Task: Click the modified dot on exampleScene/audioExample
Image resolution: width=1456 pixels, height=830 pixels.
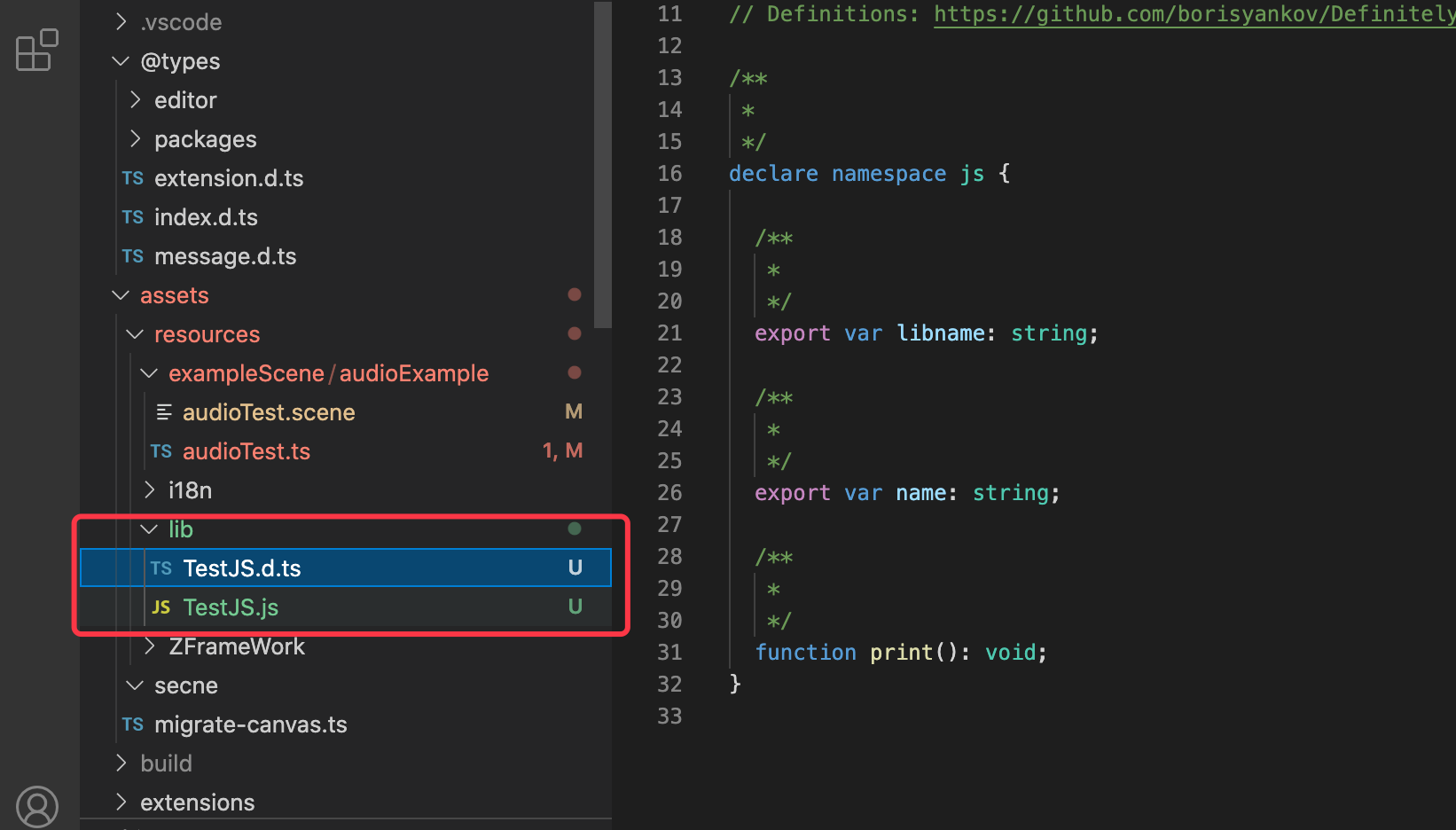Action: [575, 372]
